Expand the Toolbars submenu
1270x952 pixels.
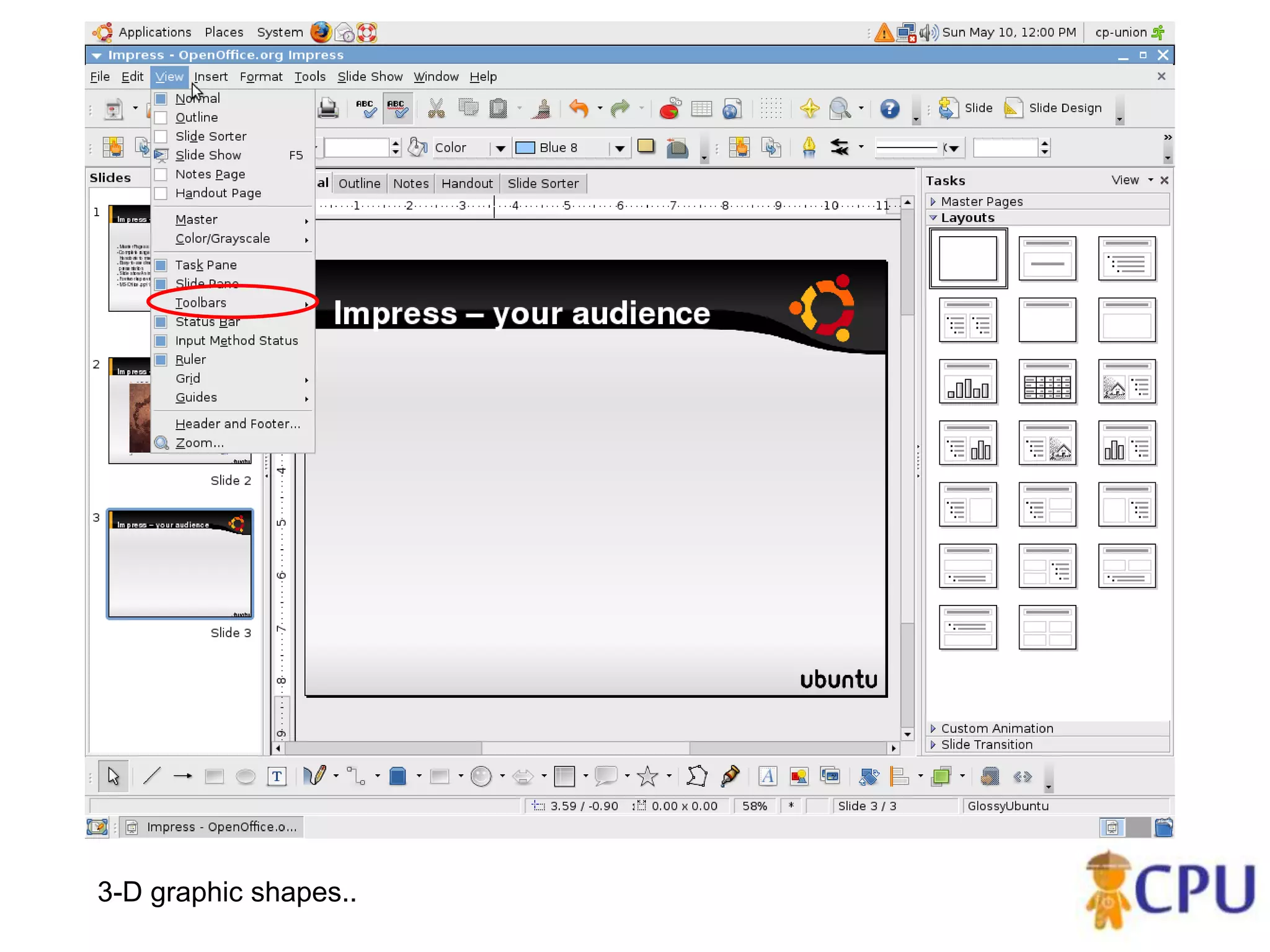(233, 303)
